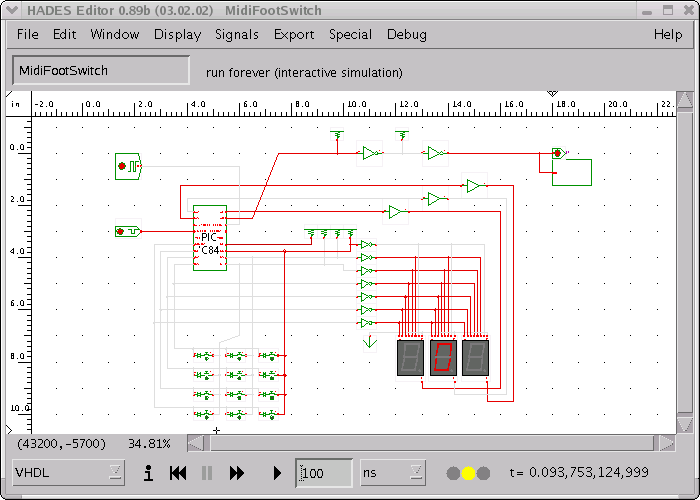
Task: Toggle the output component at top right
Action: [x=558, y=154]
